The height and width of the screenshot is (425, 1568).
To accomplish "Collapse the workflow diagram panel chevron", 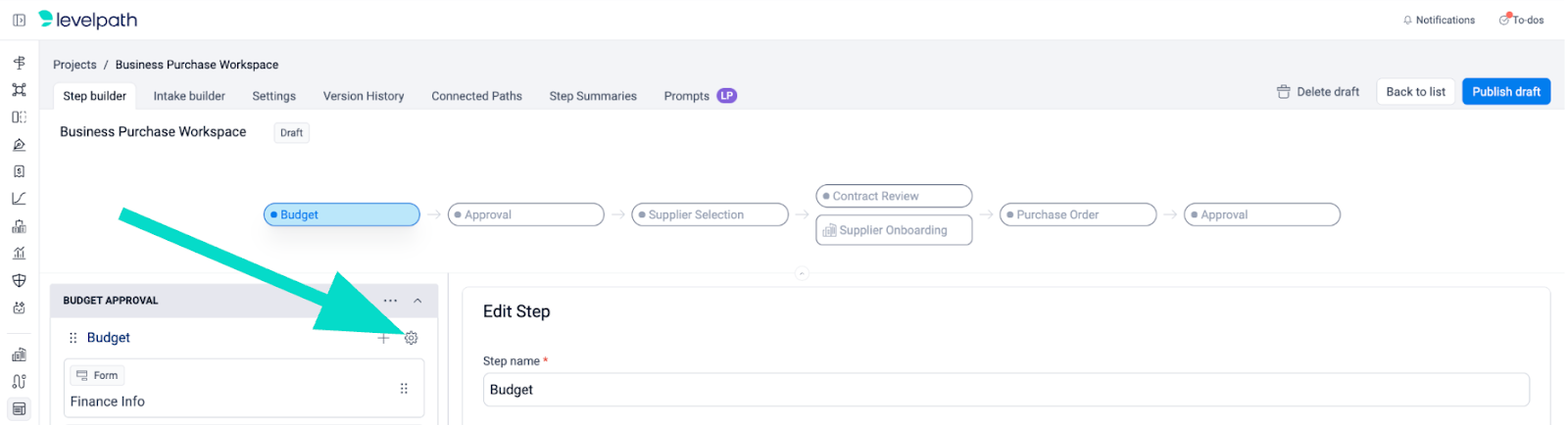I will pyautogui.click(x=802, y=274).
